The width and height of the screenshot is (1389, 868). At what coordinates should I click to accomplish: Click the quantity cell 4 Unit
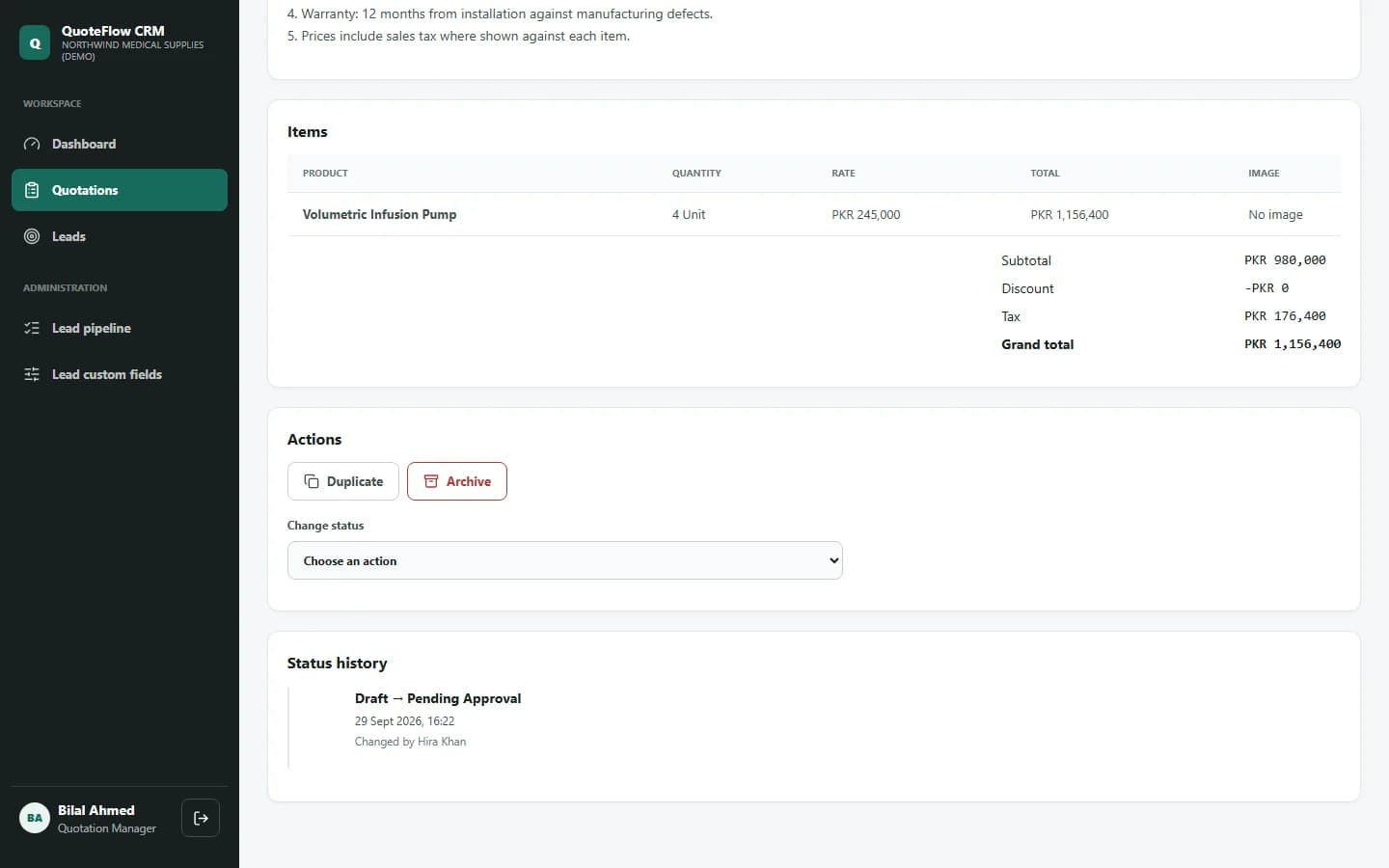coord(689,214)
